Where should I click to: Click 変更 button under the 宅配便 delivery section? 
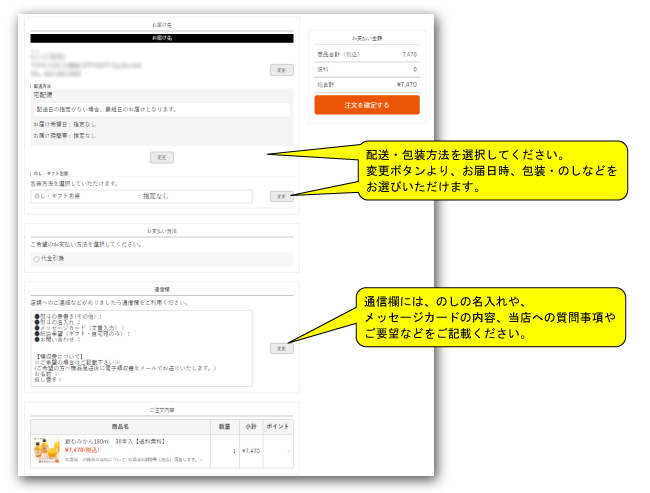click(x=161, y=157)
